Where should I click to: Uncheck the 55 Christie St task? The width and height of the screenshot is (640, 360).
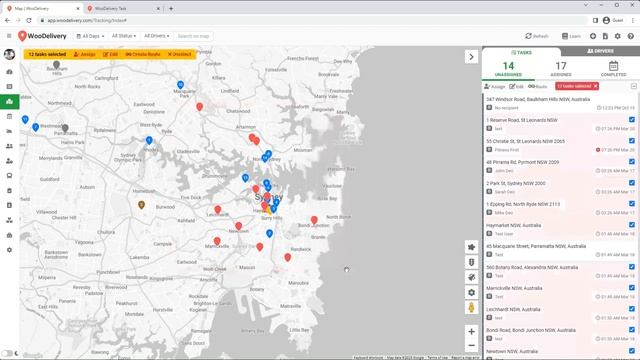[632, 140]
